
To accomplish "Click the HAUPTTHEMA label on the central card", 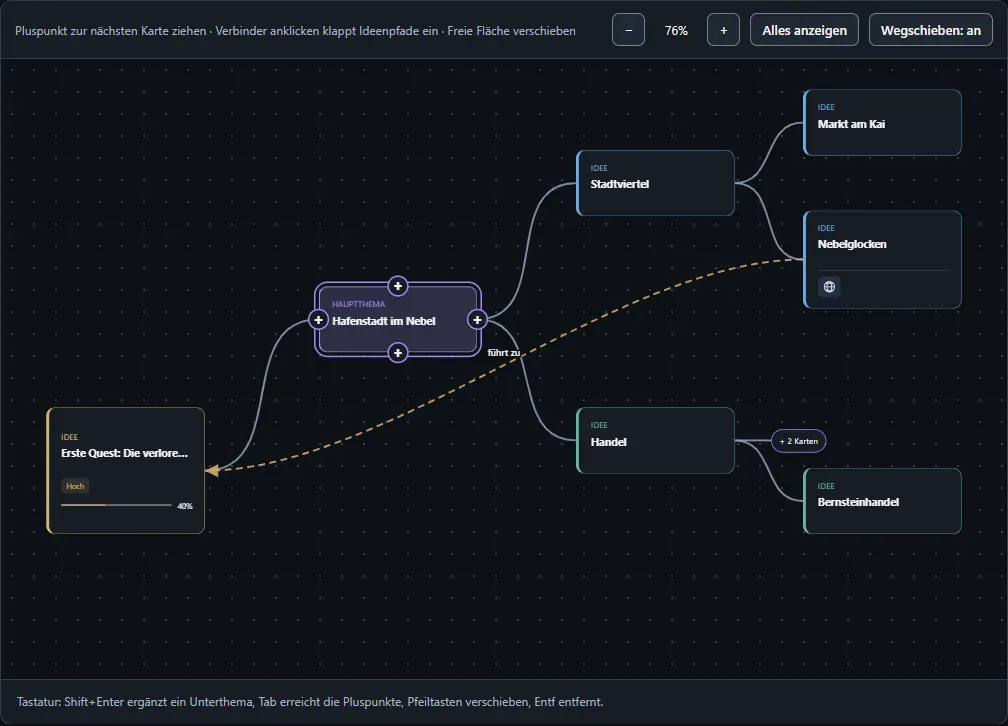I will point(359,304).
